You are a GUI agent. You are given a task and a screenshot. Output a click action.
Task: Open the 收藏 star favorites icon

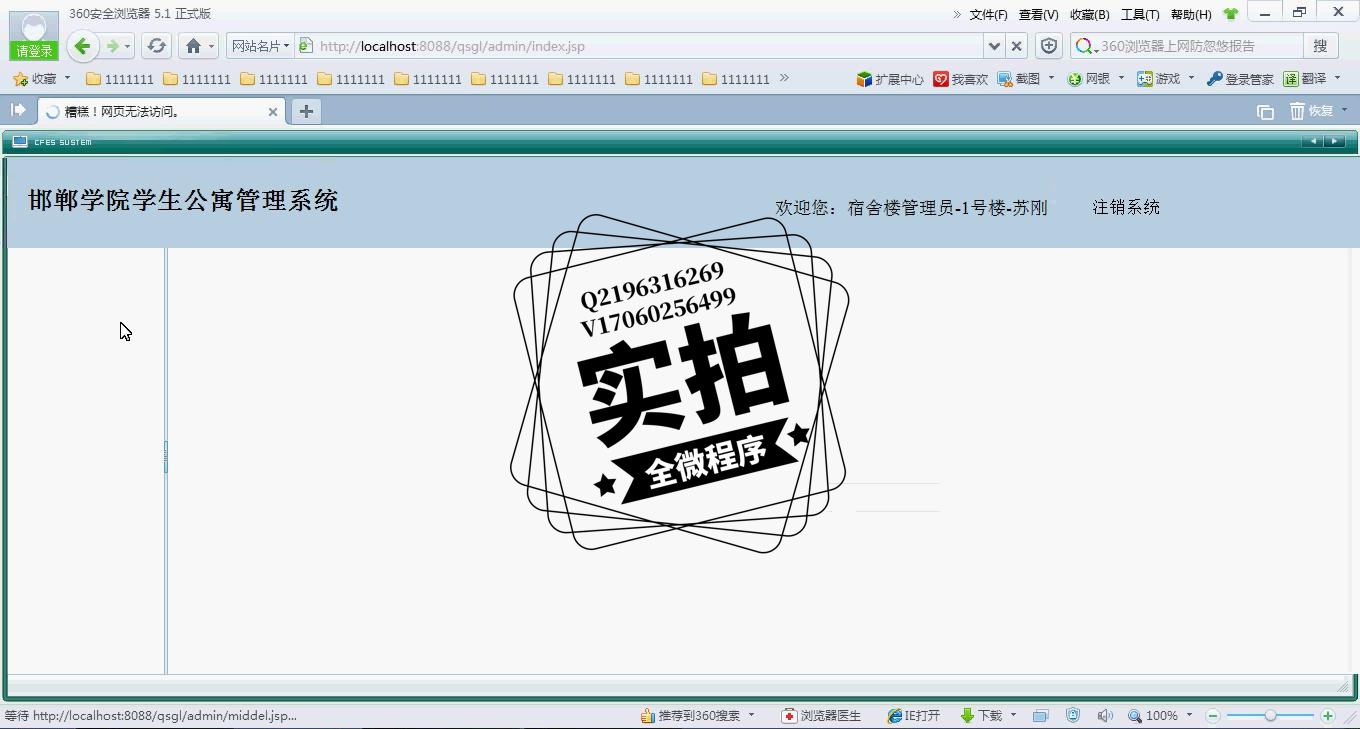20,79
